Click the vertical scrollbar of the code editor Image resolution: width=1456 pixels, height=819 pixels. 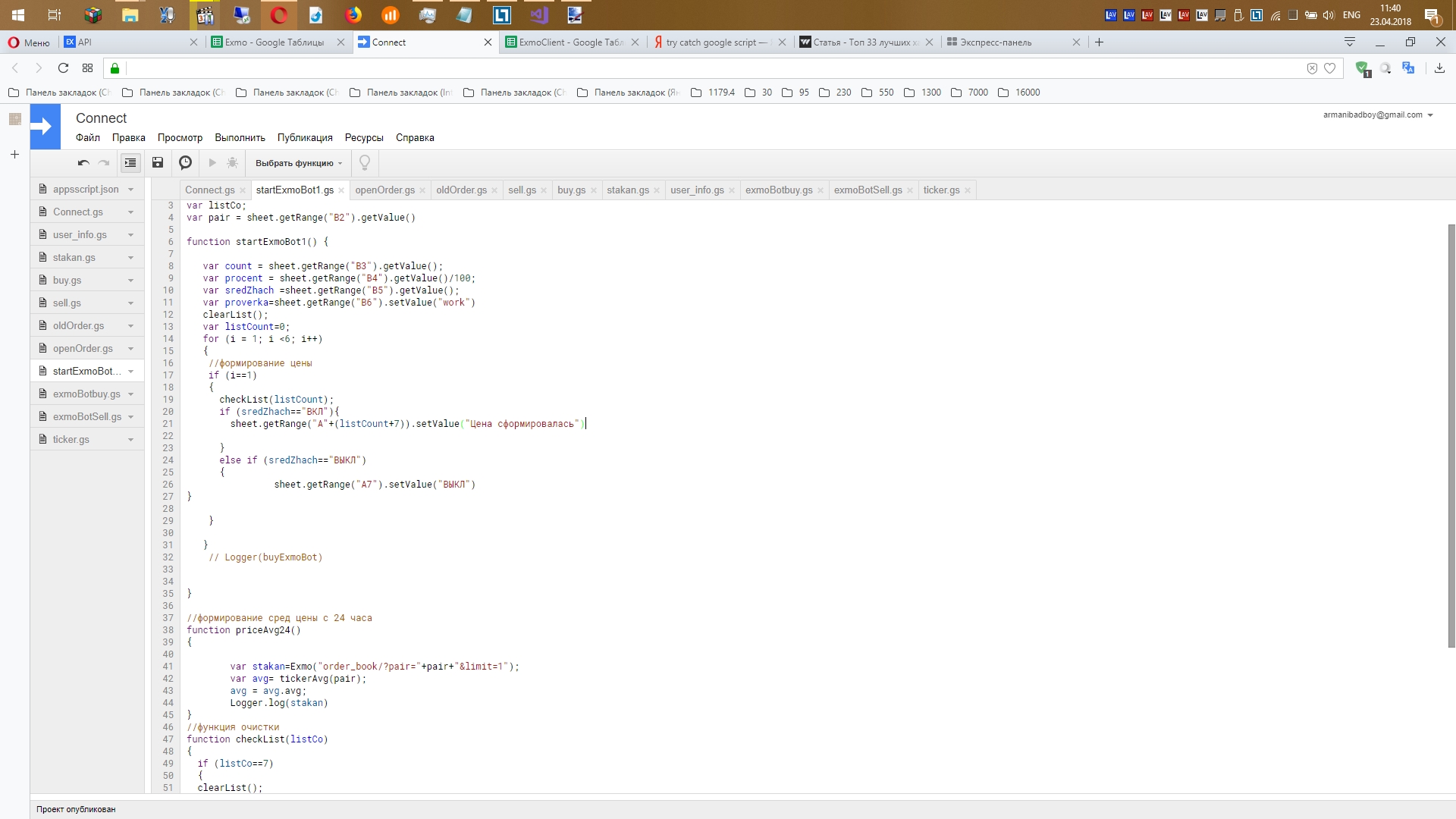(1451, 435)
